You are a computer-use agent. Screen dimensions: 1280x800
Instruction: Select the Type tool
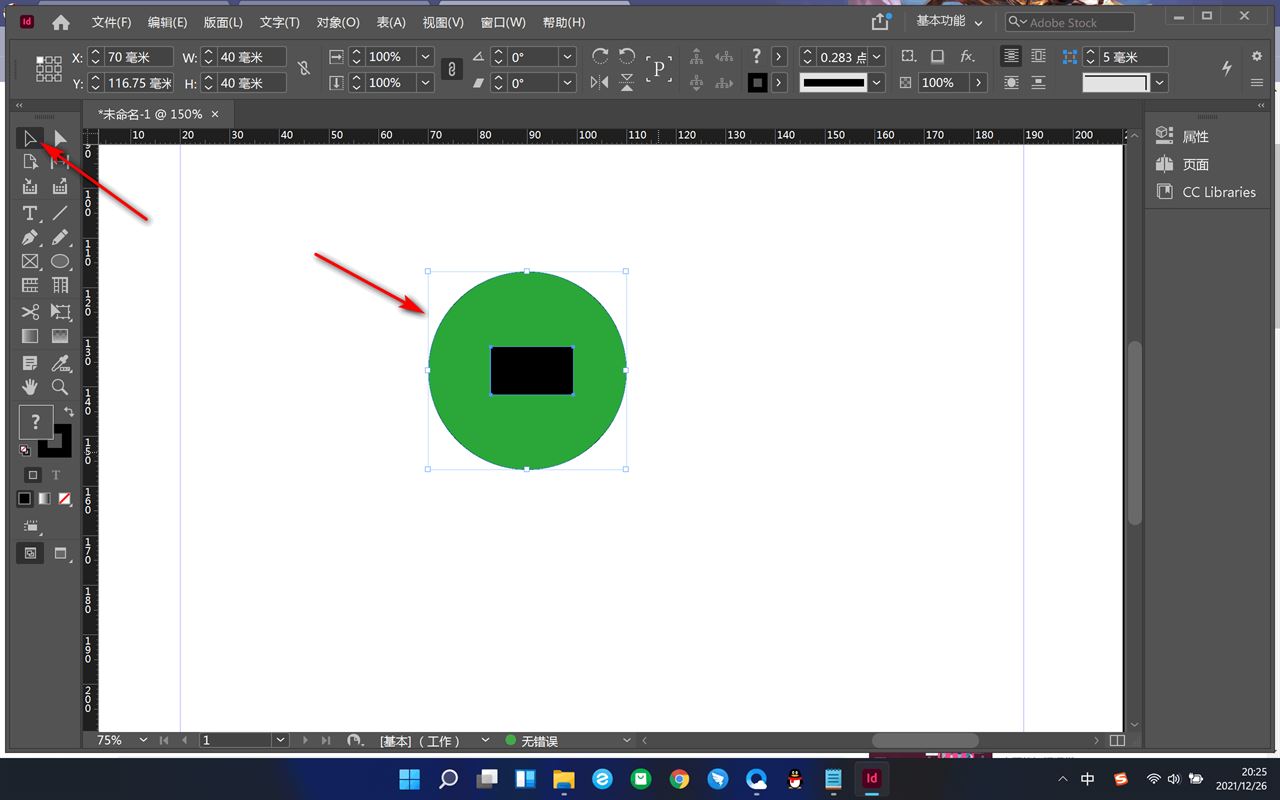[30, 213]
